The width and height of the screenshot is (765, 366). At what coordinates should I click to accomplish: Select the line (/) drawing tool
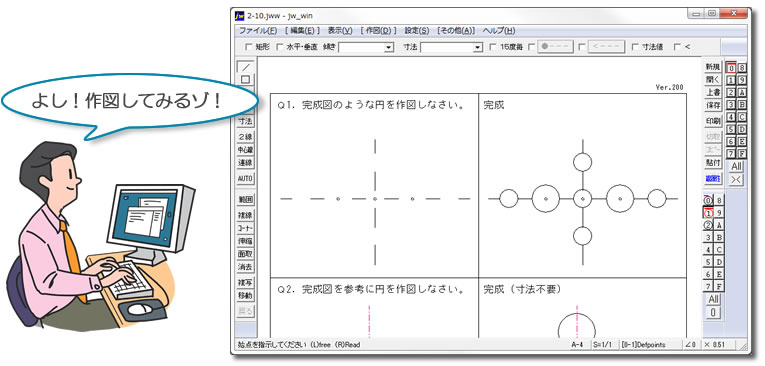pos(245,66)
